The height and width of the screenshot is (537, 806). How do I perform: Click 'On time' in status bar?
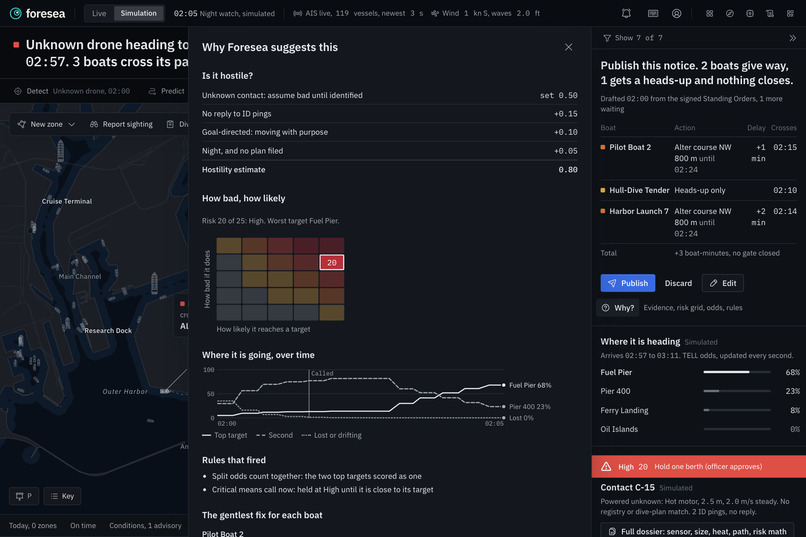coord(83,526)
